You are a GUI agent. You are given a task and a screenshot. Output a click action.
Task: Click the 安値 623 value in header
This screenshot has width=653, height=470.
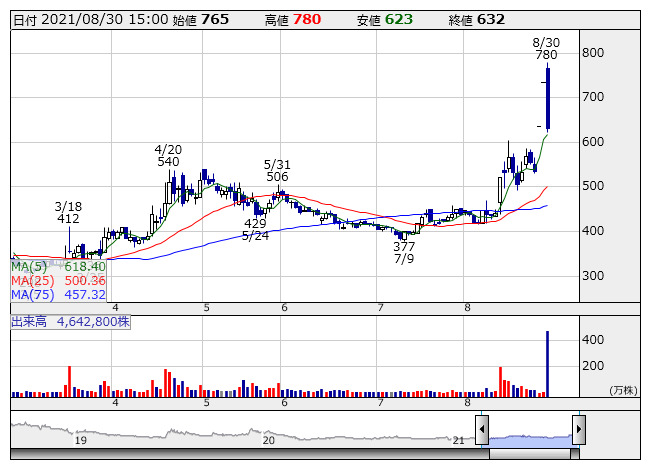pos(399,20)
